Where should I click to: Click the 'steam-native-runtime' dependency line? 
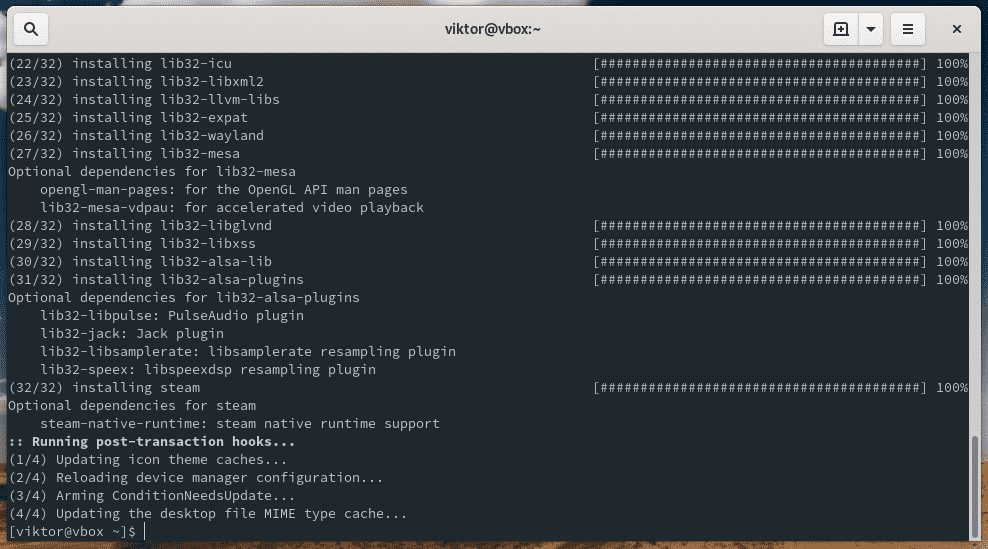coord(239,424)
